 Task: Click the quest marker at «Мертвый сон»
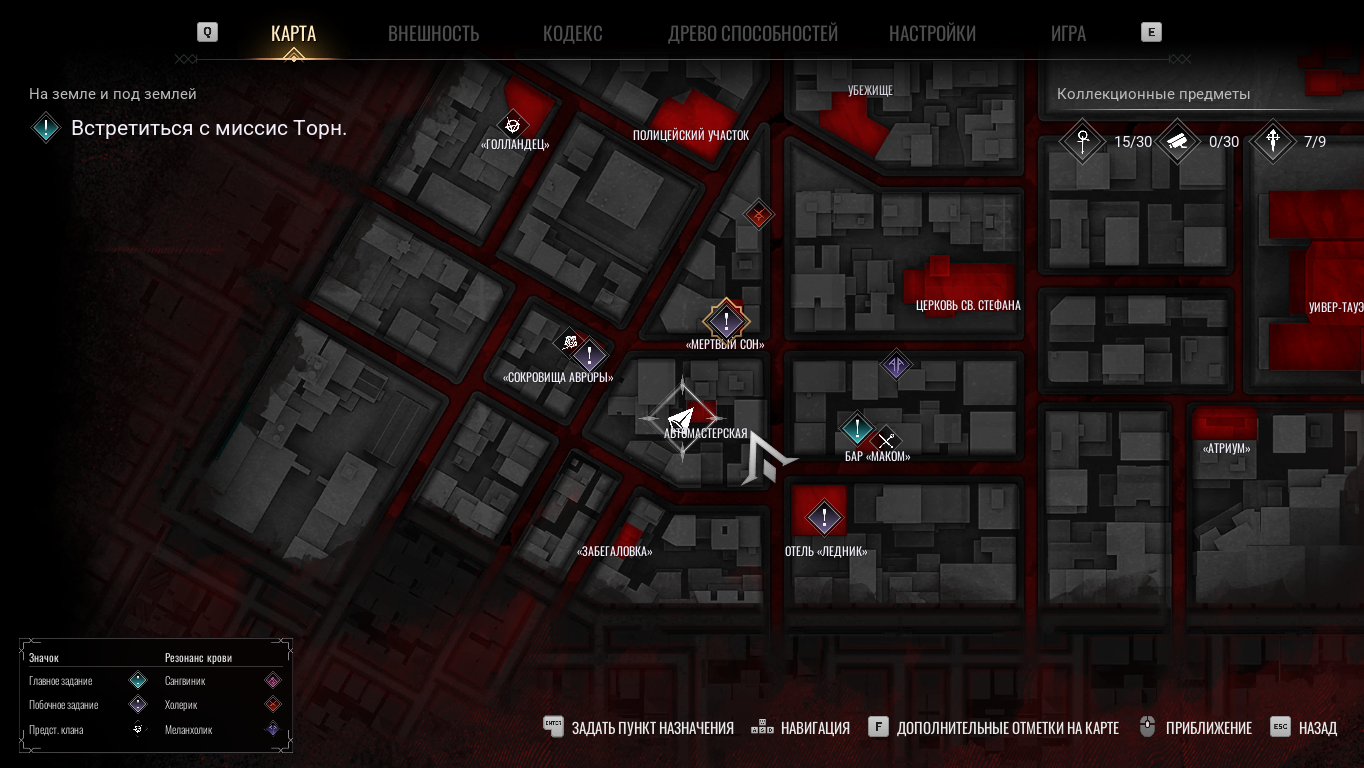click(x=726, y=322)
